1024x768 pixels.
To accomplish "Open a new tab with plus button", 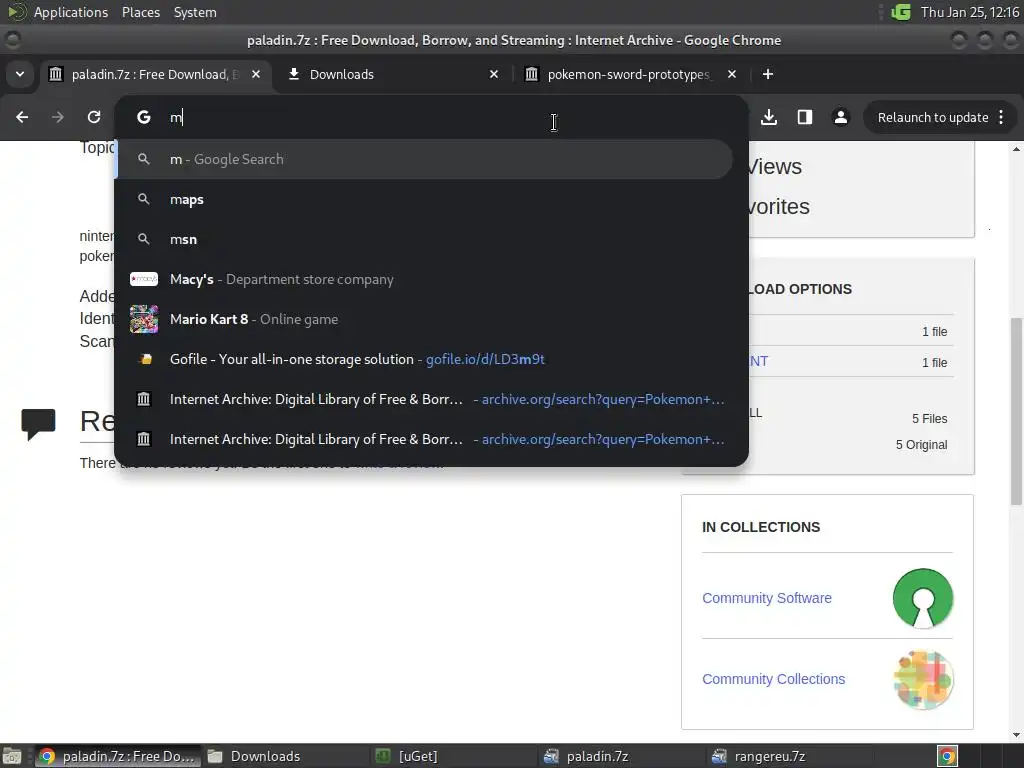I will 768,74.
